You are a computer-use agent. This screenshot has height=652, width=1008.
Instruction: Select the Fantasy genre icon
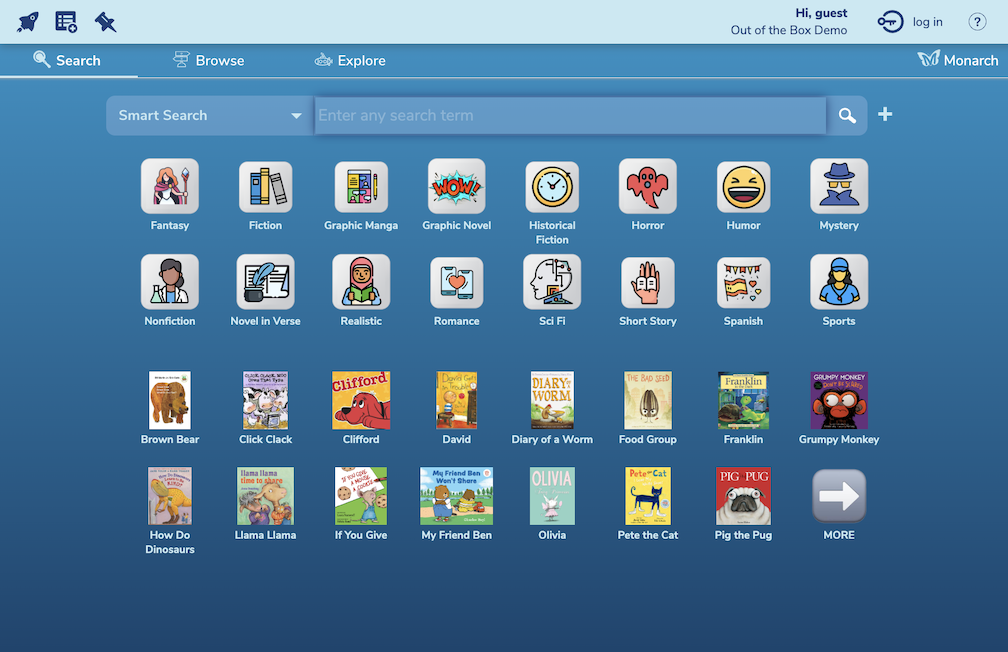tap(170, 186)
